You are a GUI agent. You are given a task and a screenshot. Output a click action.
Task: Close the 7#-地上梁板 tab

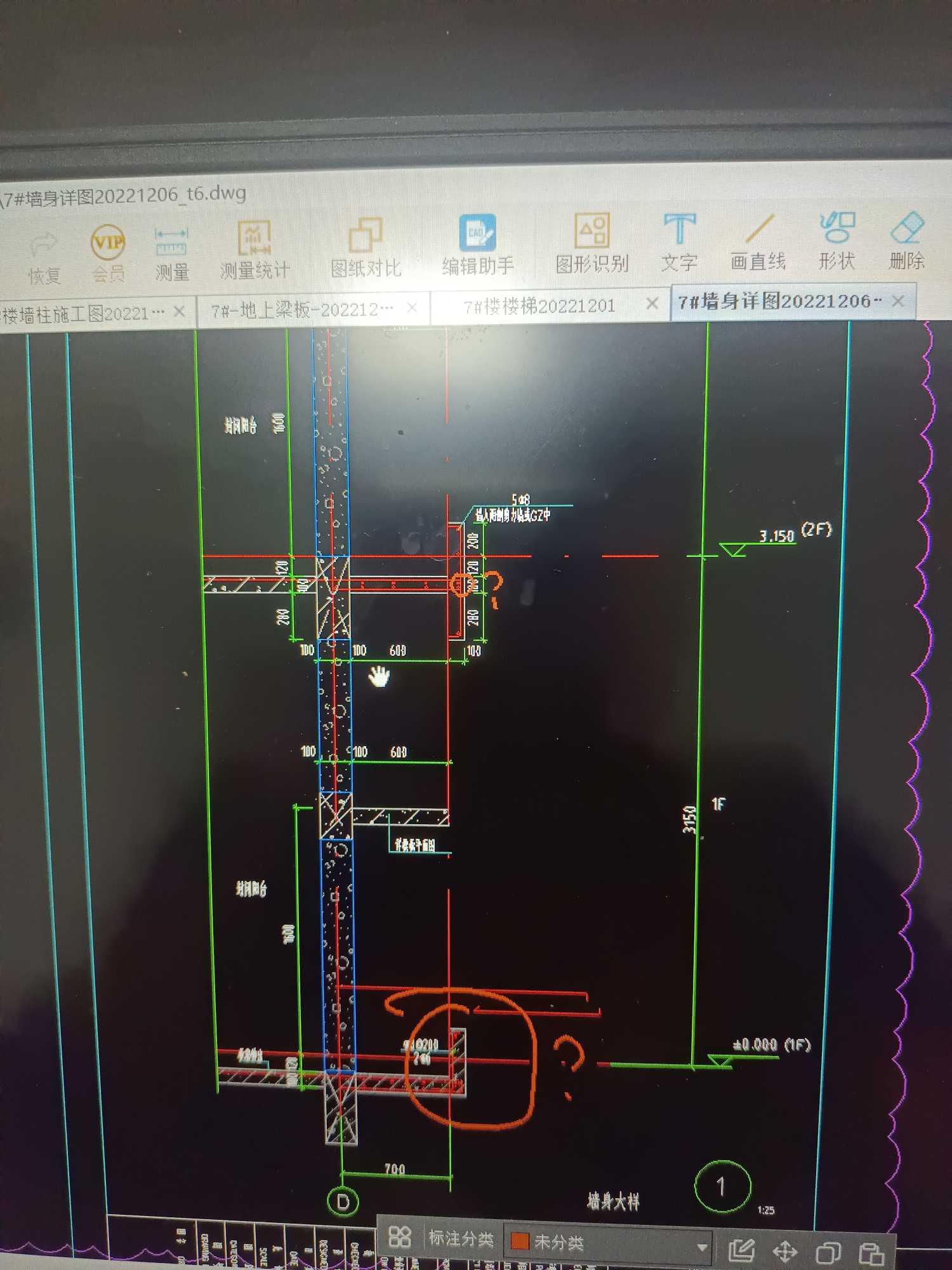[412, 307]
